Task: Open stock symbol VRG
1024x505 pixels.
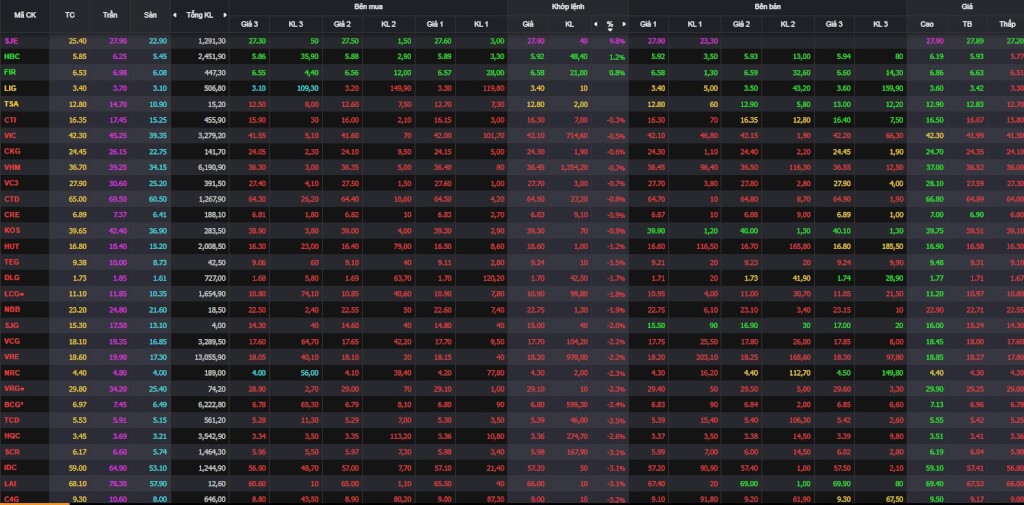Action: pos(14,388)
